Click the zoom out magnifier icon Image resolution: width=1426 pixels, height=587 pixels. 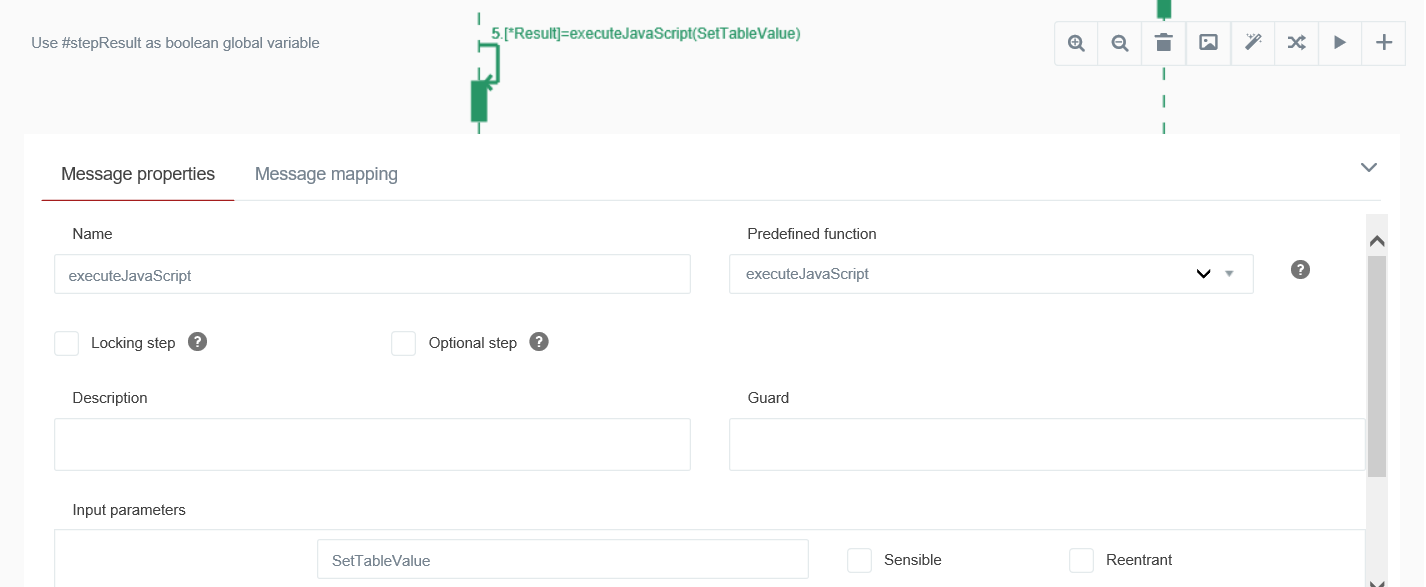[1120, 43]
